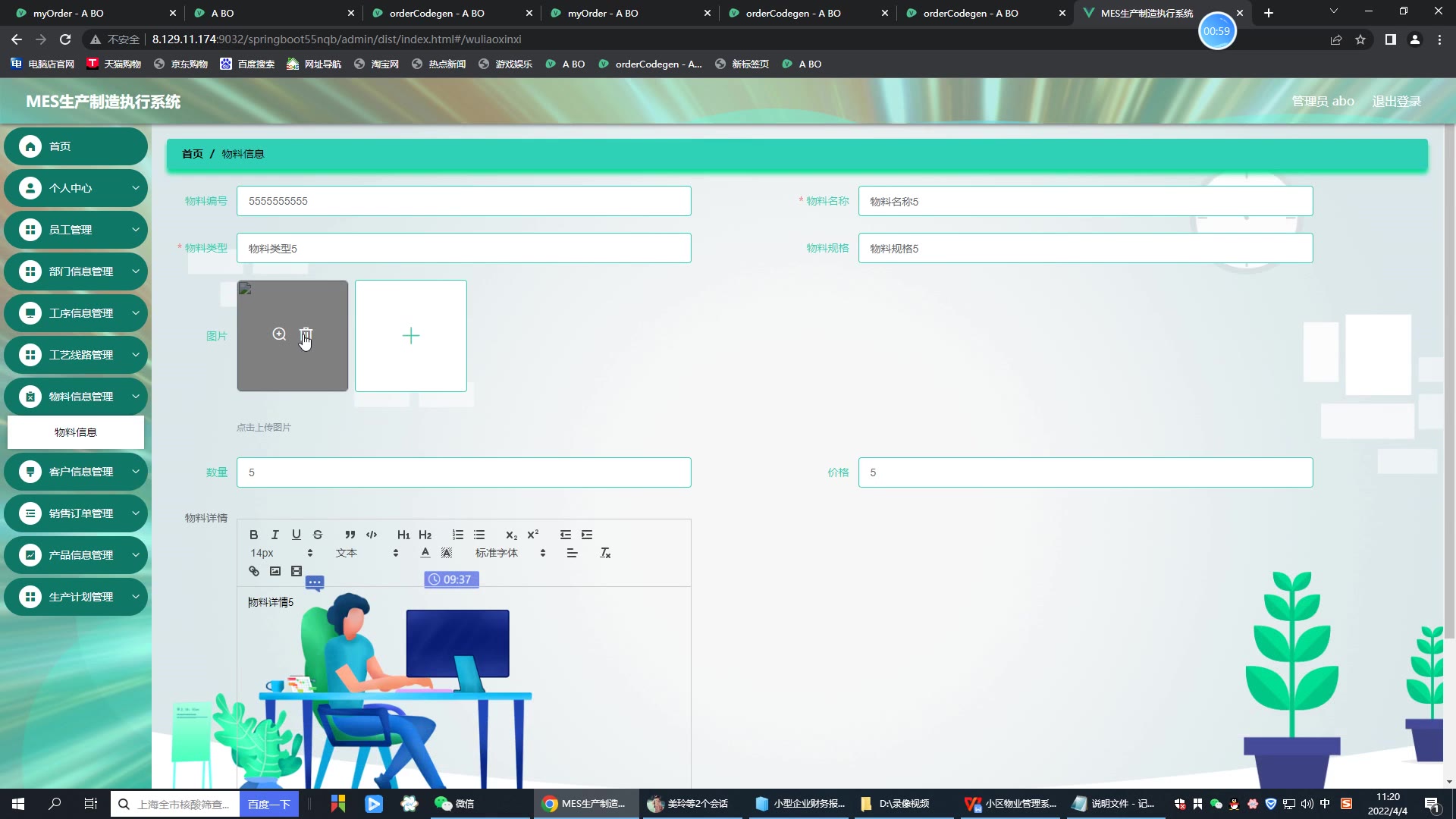Toggle strikethrough formatting
Screen dimensions: 1456x819
coord(318,535)
